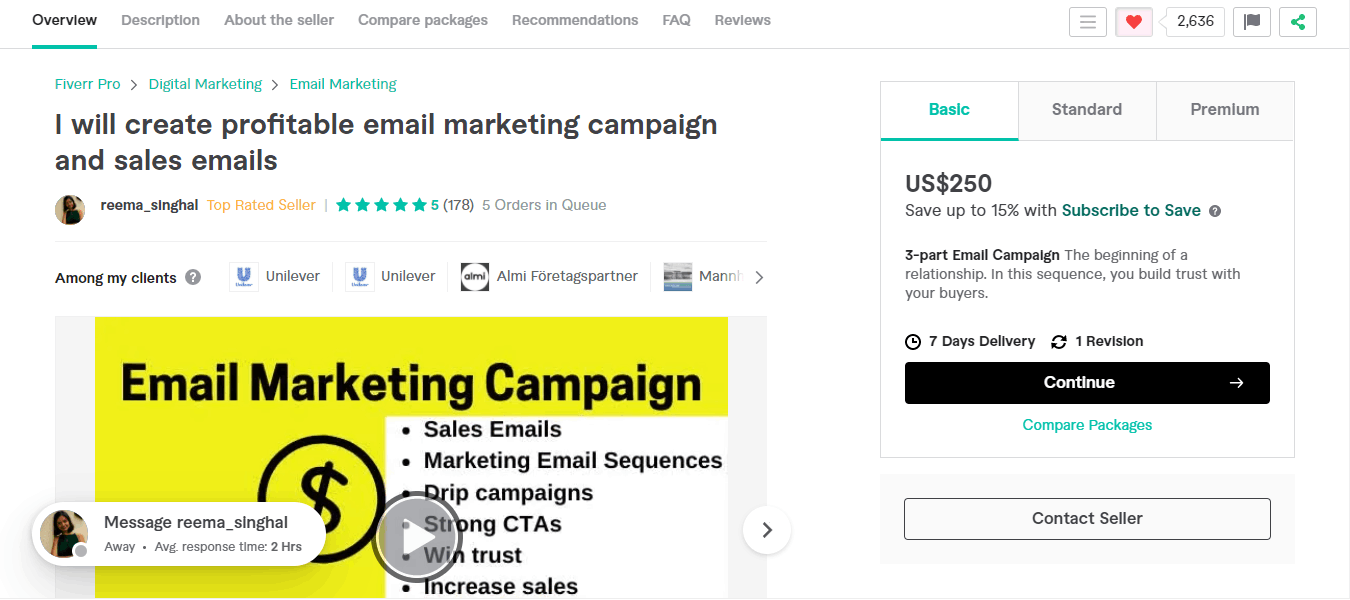Open the collections list menu icon
The height and width of the screenshot is (600, 1350).
click(x=1087, y=22)
